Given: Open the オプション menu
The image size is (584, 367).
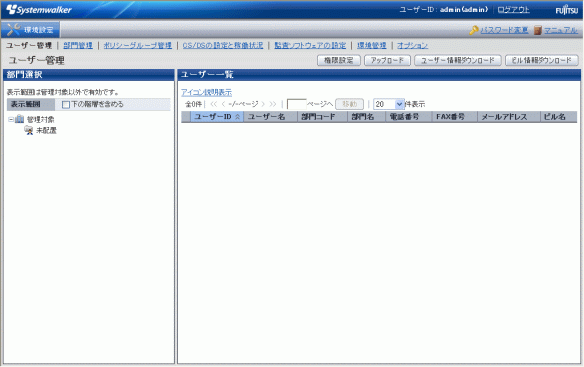Looking at the screenshot, I should coord(412,45).
